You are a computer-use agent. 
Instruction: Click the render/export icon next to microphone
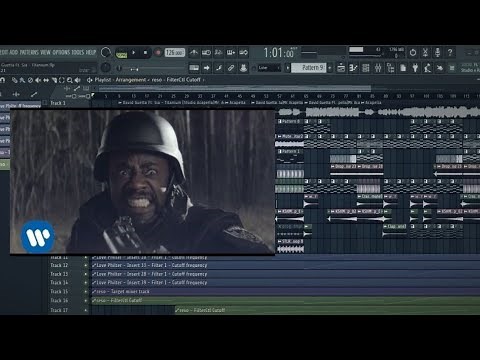(x=425, y=52)
